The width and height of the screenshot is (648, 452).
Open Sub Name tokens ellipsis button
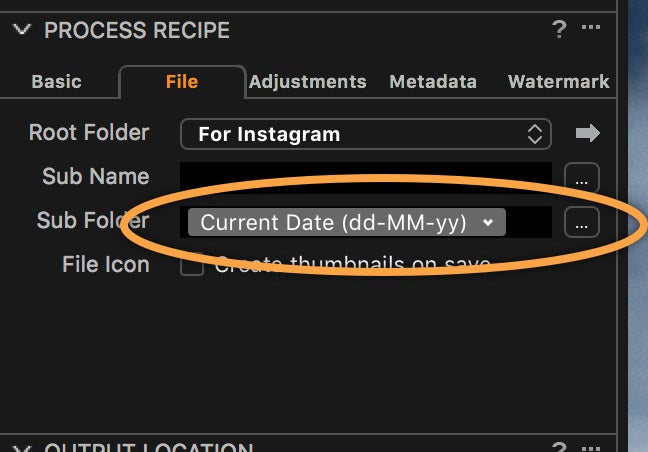pyautogui.click(x=582, y=178)
